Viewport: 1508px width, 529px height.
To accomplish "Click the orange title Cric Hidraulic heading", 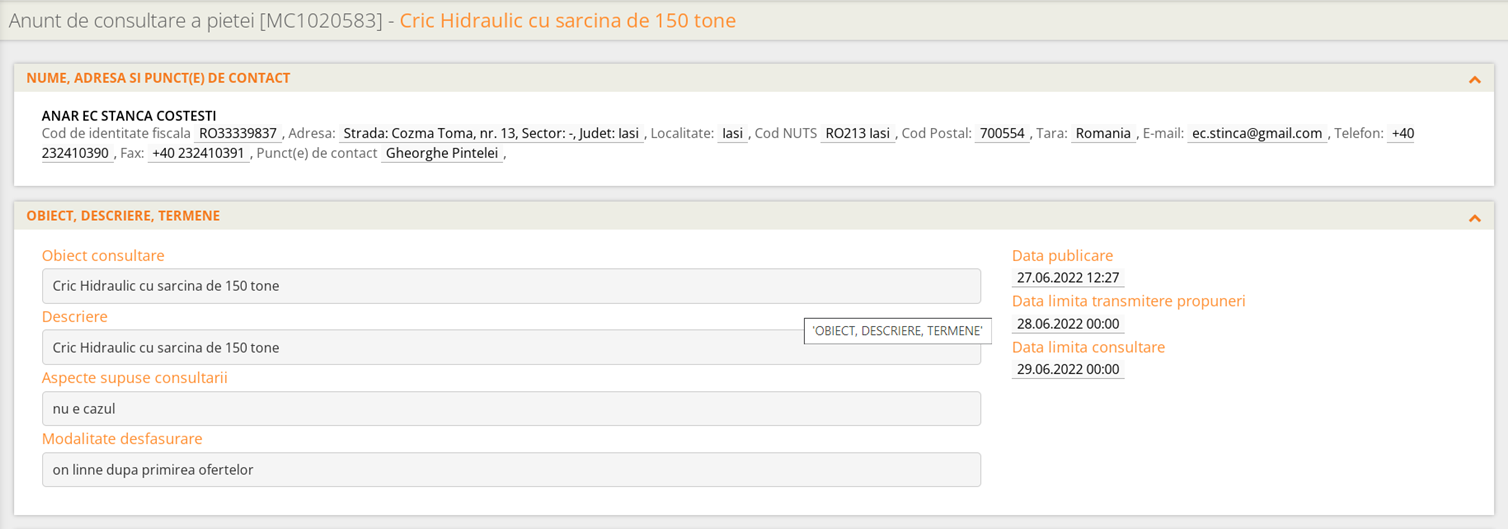I will [x=568, y=20].
